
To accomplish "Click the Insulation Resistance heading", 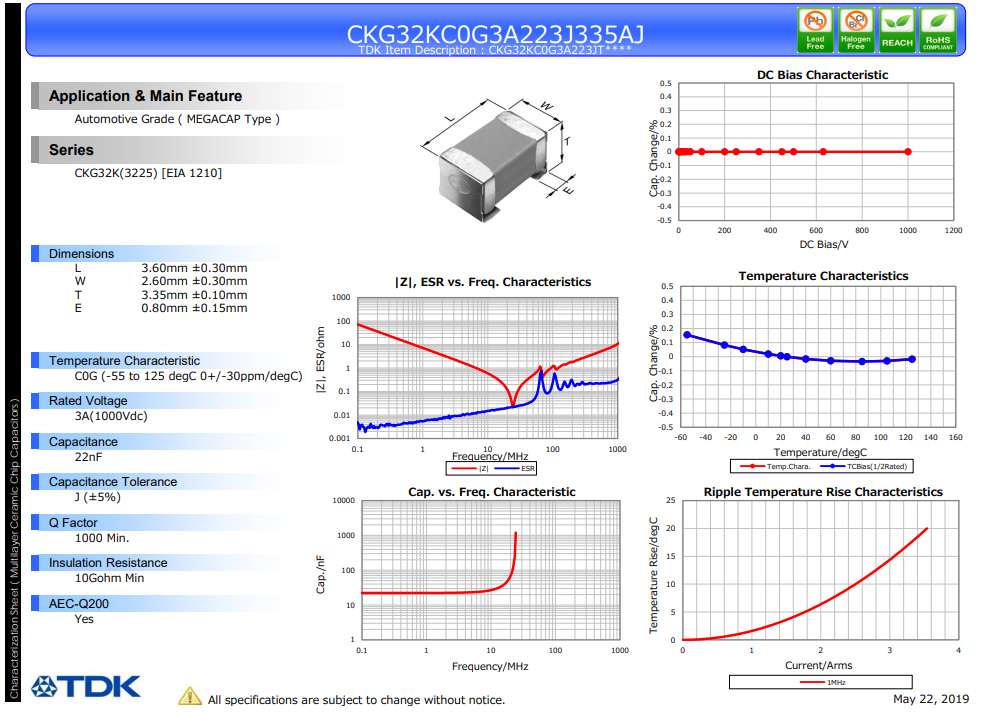I will pyautogui.click(x=108, y=563).
